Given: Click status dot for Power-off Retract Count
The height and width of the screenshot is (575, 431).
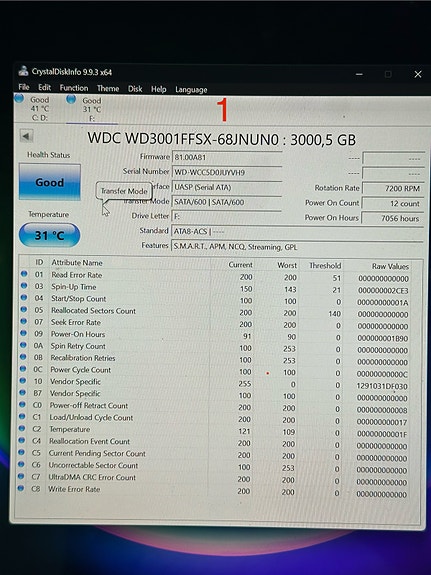Looking at the screenshot, I should point(22,404).
